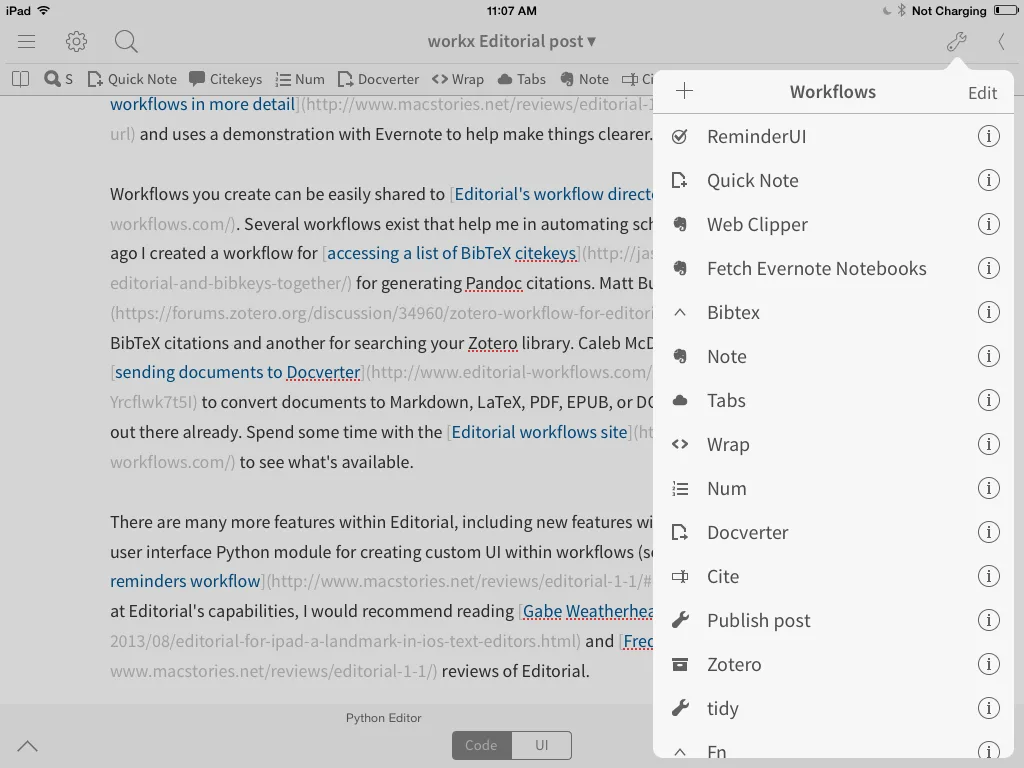Show info for Web Clipper workflow
This screenshot has height=768, width=1024.
(989, 224)
